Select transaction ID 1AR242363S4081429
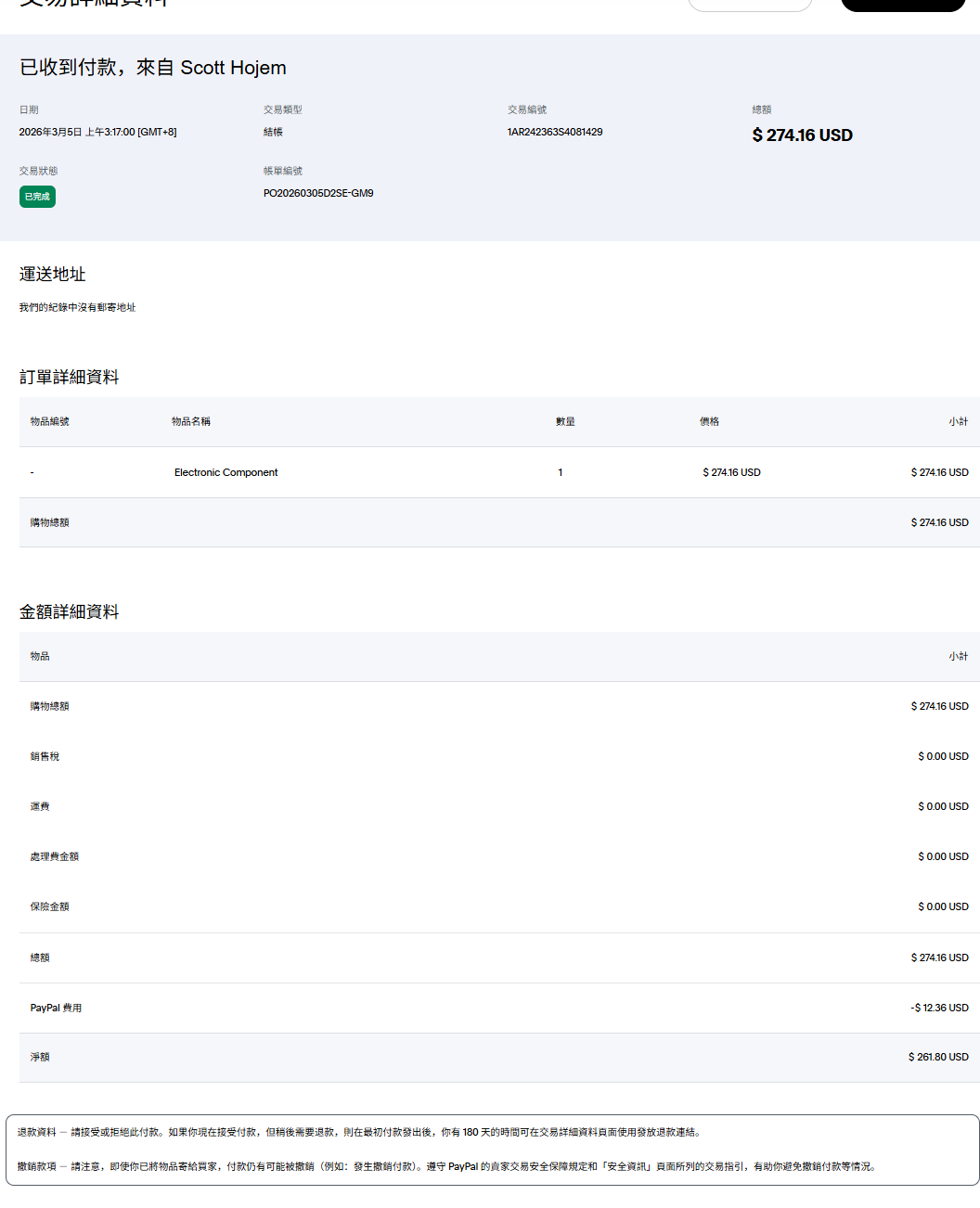The width and height of the screenshot is (980, 1208). tap(554, 132)
